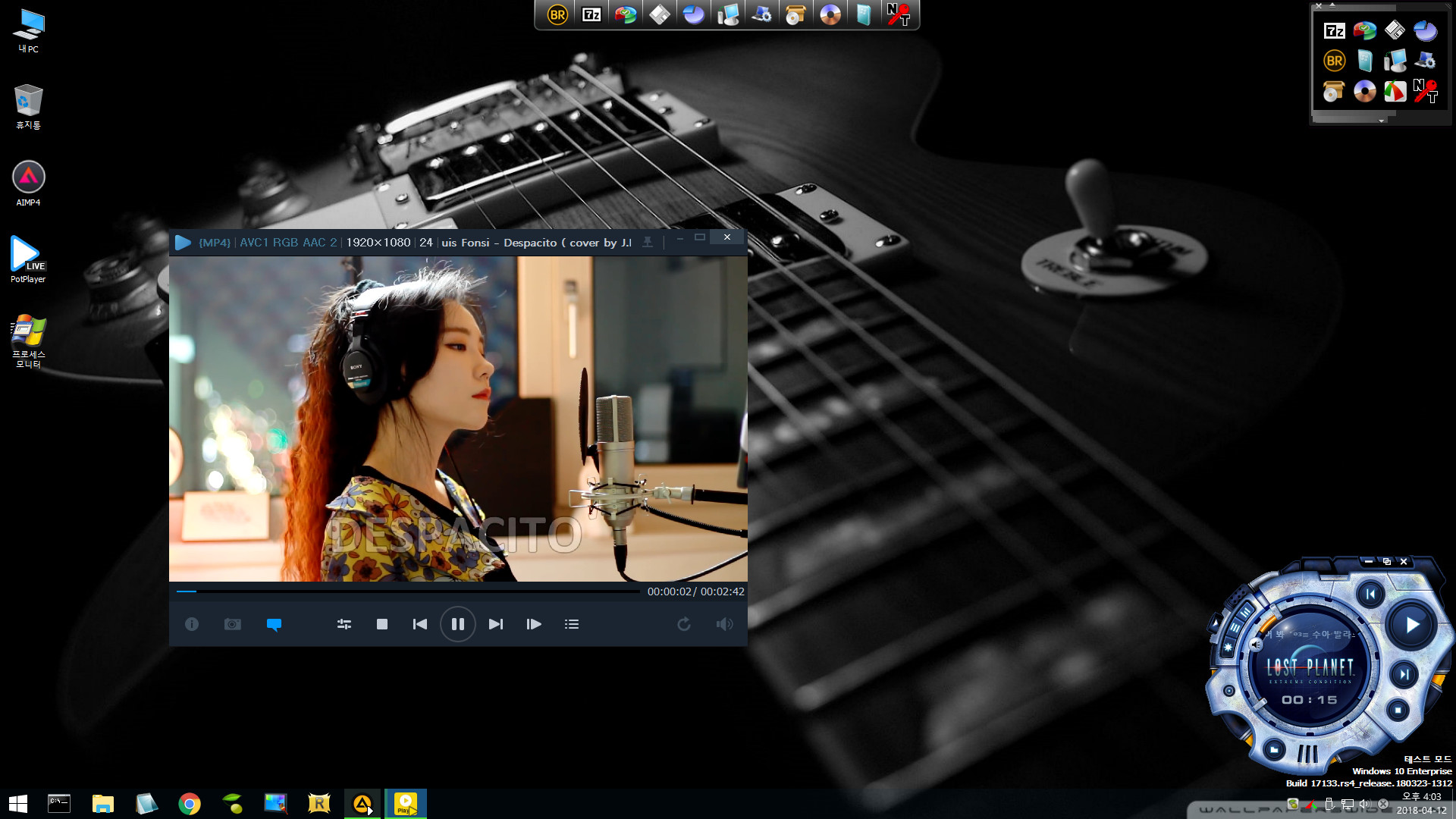Open NT key tool in top dock
The width and height of the screenshot is (1456, 819).
(x=899, y=14)
